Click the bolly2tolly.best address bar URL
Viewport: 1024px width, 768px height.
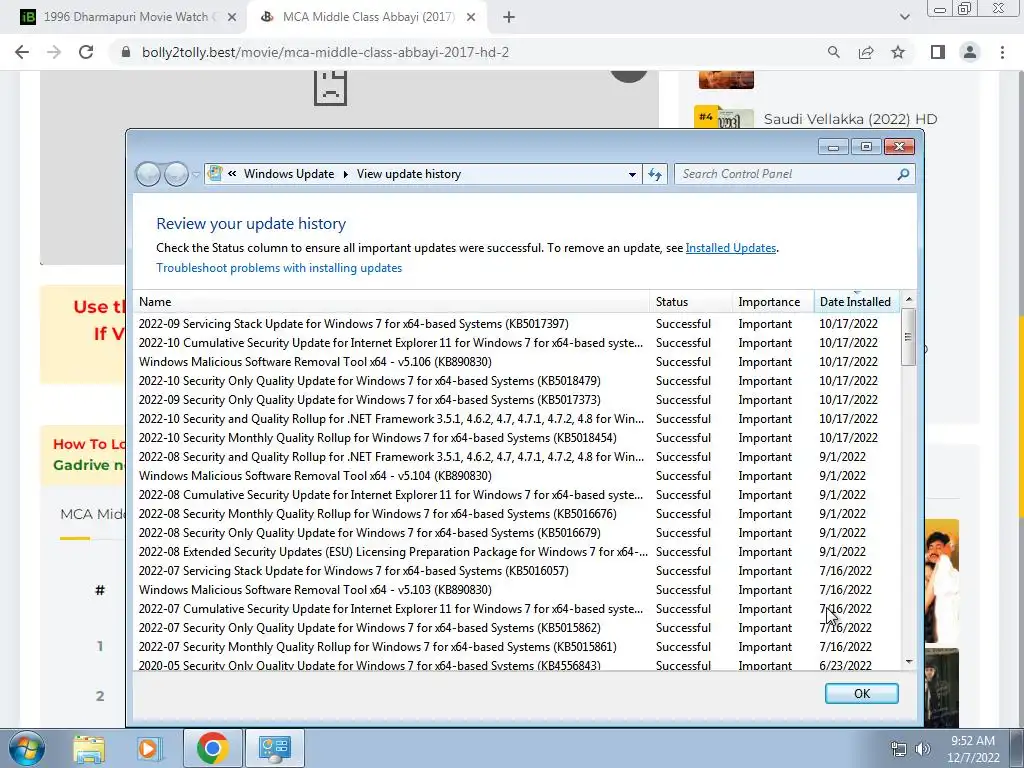tap(325, 52)
